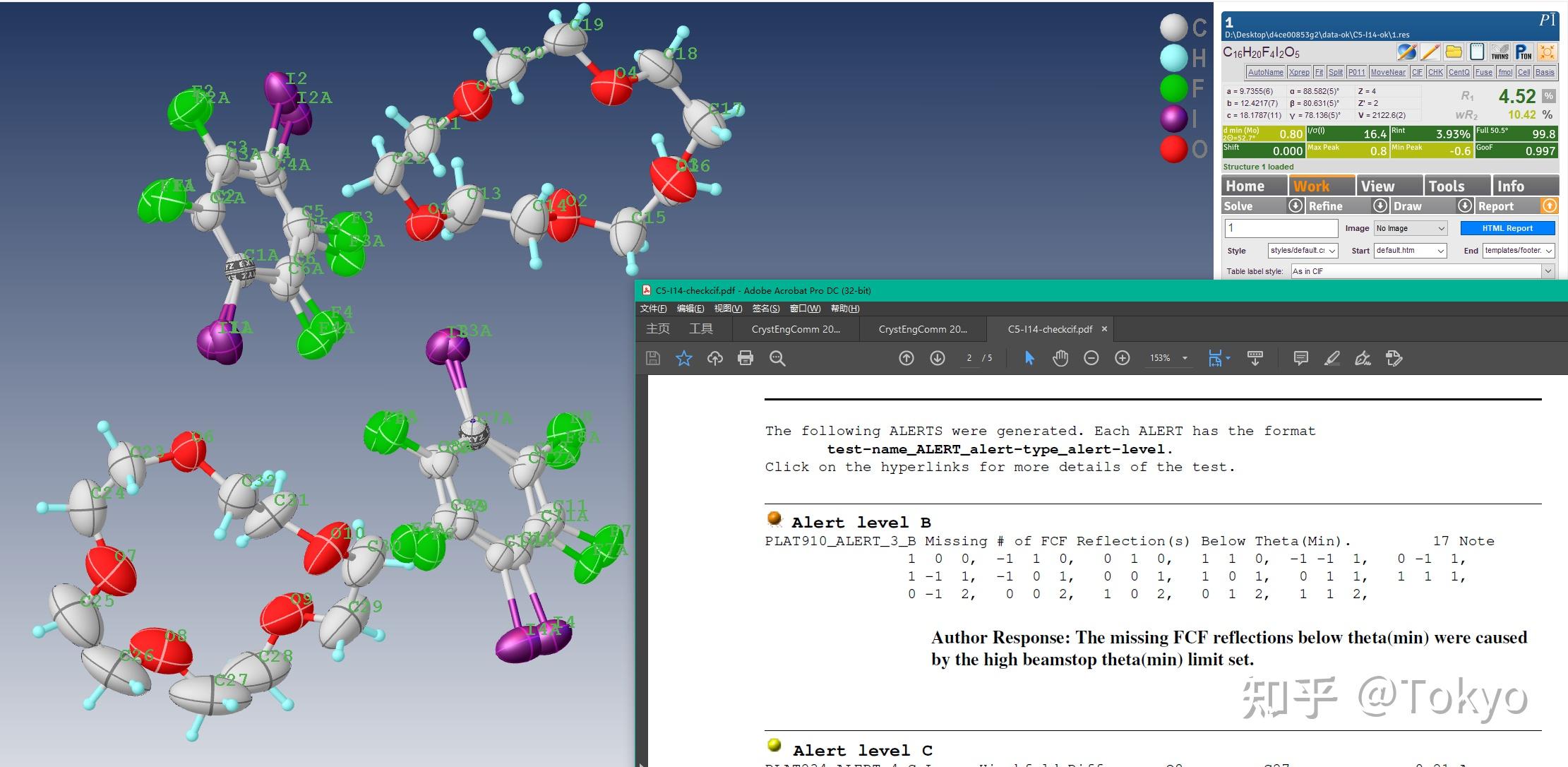Viewport: 1568px width, 767px height.
Task: Click the Acrobat print icon
Action: tap(746, 358)
